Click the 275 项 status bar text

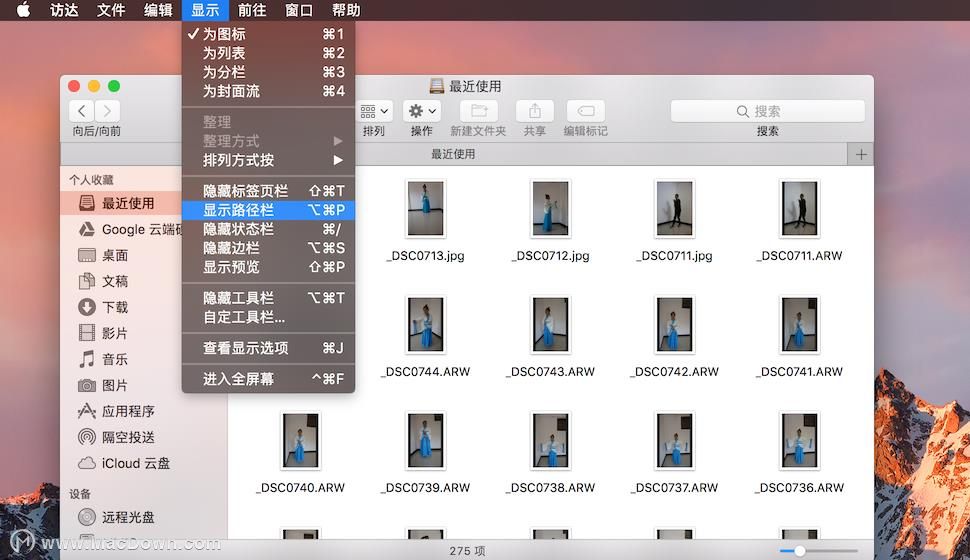click(x=467, y=551)
